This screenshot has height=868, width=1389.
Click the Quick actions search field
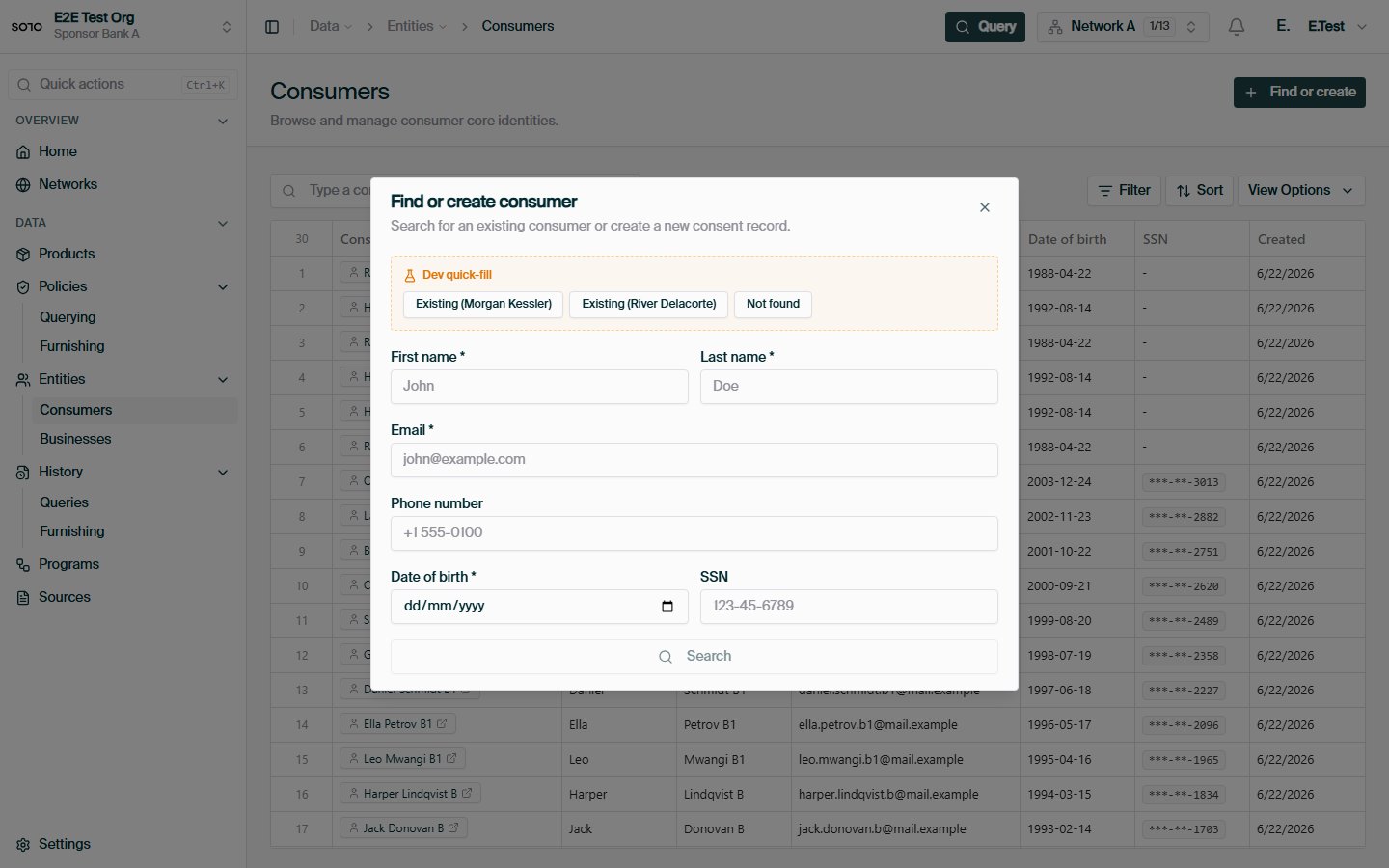click(123, 85)
